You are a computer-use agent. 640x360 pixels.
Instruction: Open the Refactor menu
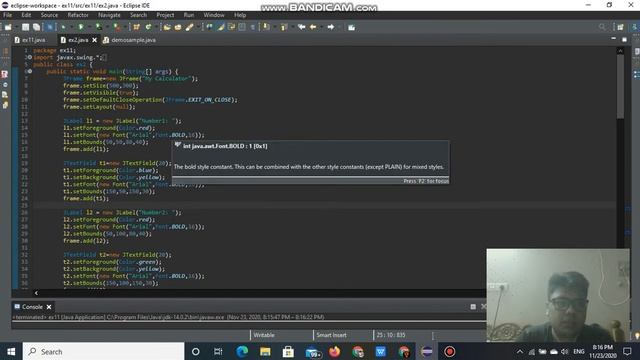tap(78, 15)
